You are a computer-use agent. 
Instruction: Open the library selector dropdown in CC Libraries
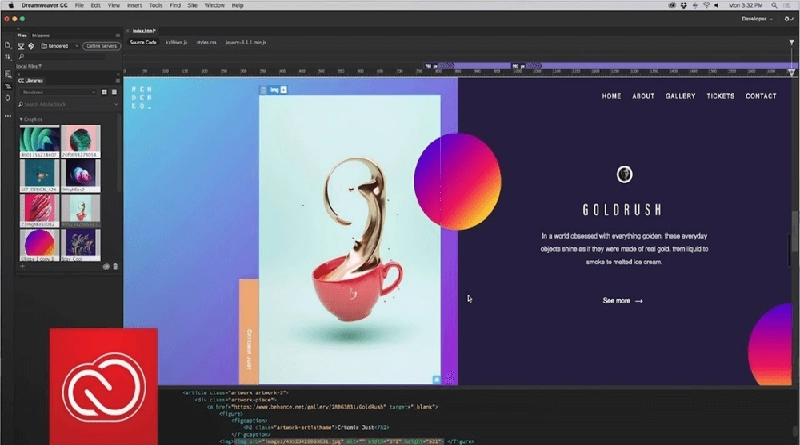coord(55,91)
